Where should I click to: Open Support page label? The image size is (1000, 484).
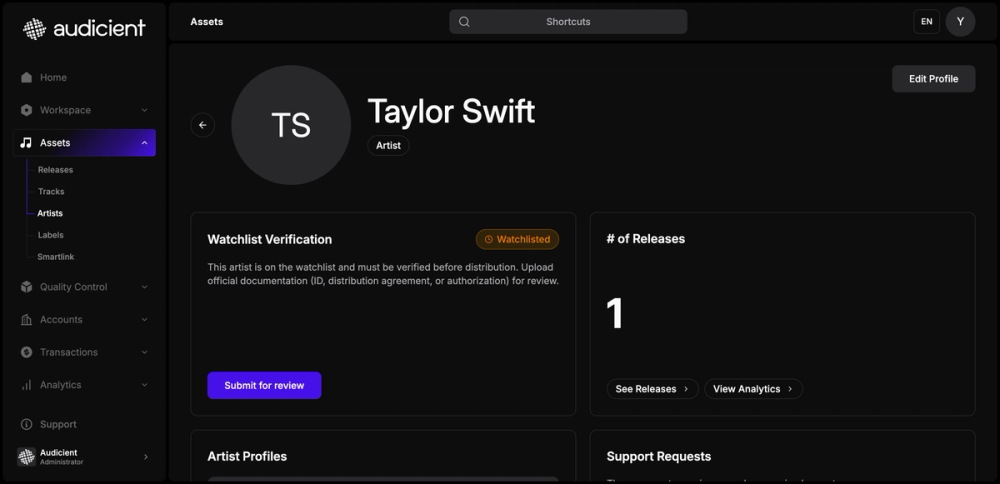(58, 424)
